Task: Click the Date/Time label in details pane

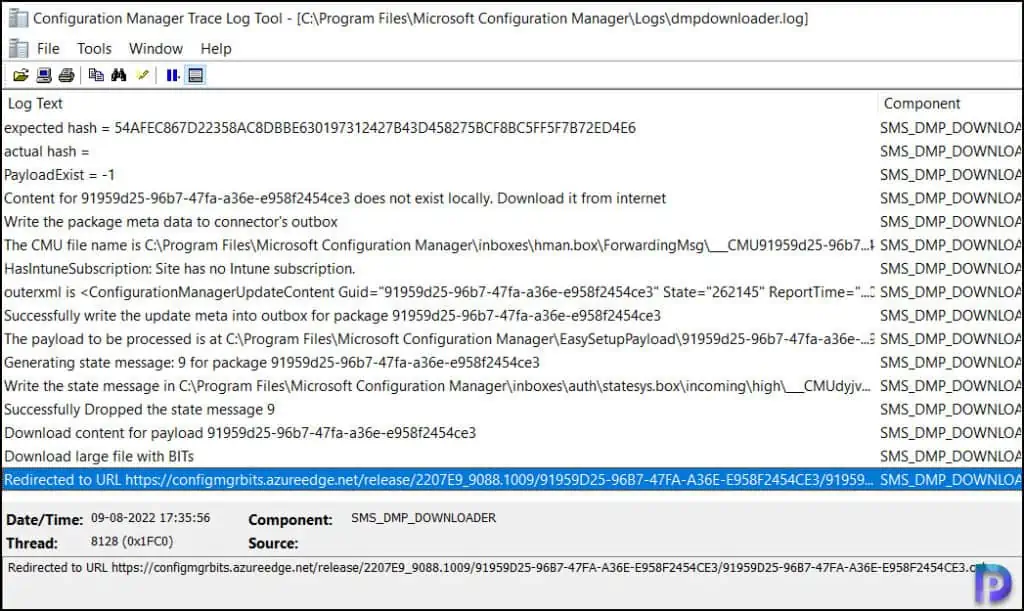Action: (44, 520)
